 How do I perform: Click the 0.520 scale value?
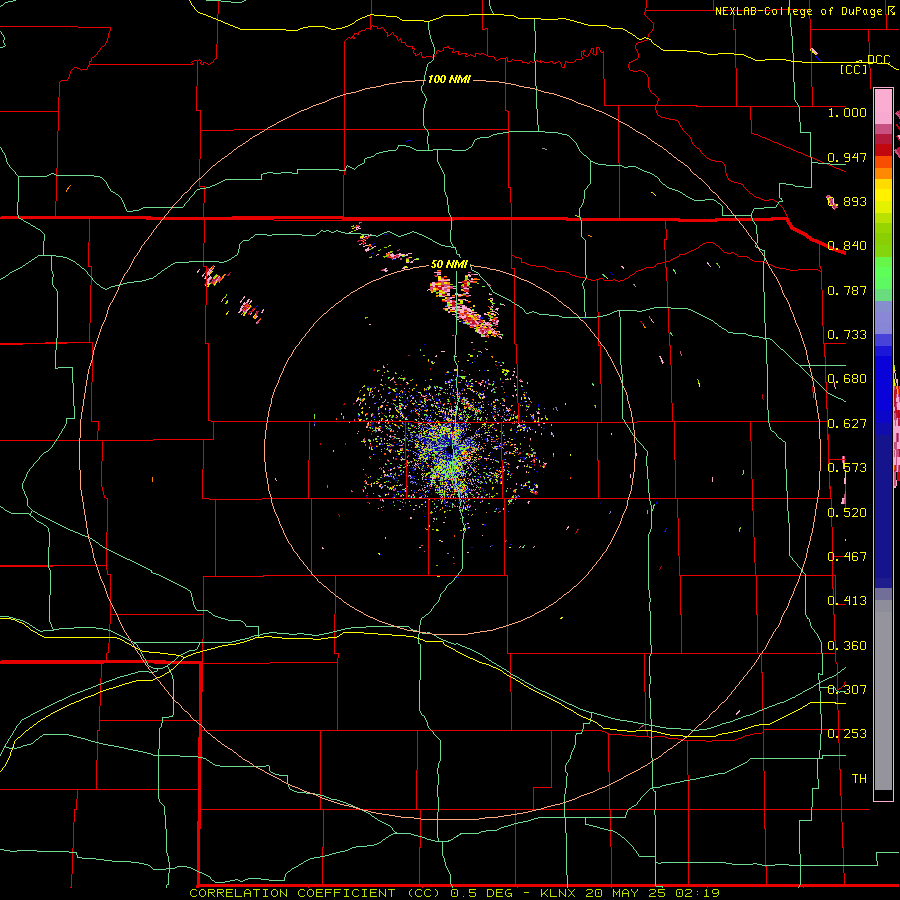[x=847, y=513]
